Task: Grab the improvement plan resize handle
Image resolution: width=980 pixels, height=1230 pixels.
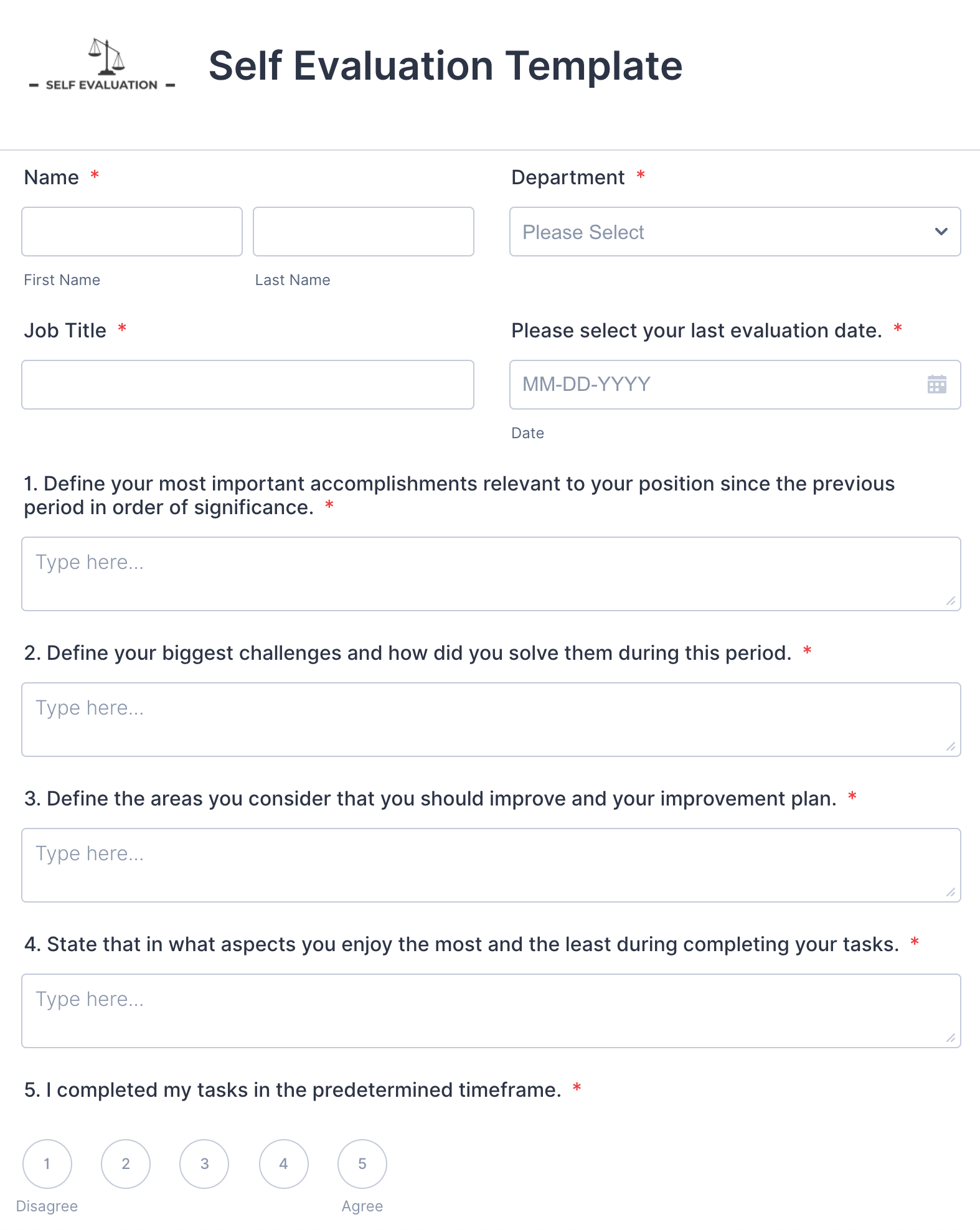Action: coord(951,892)
